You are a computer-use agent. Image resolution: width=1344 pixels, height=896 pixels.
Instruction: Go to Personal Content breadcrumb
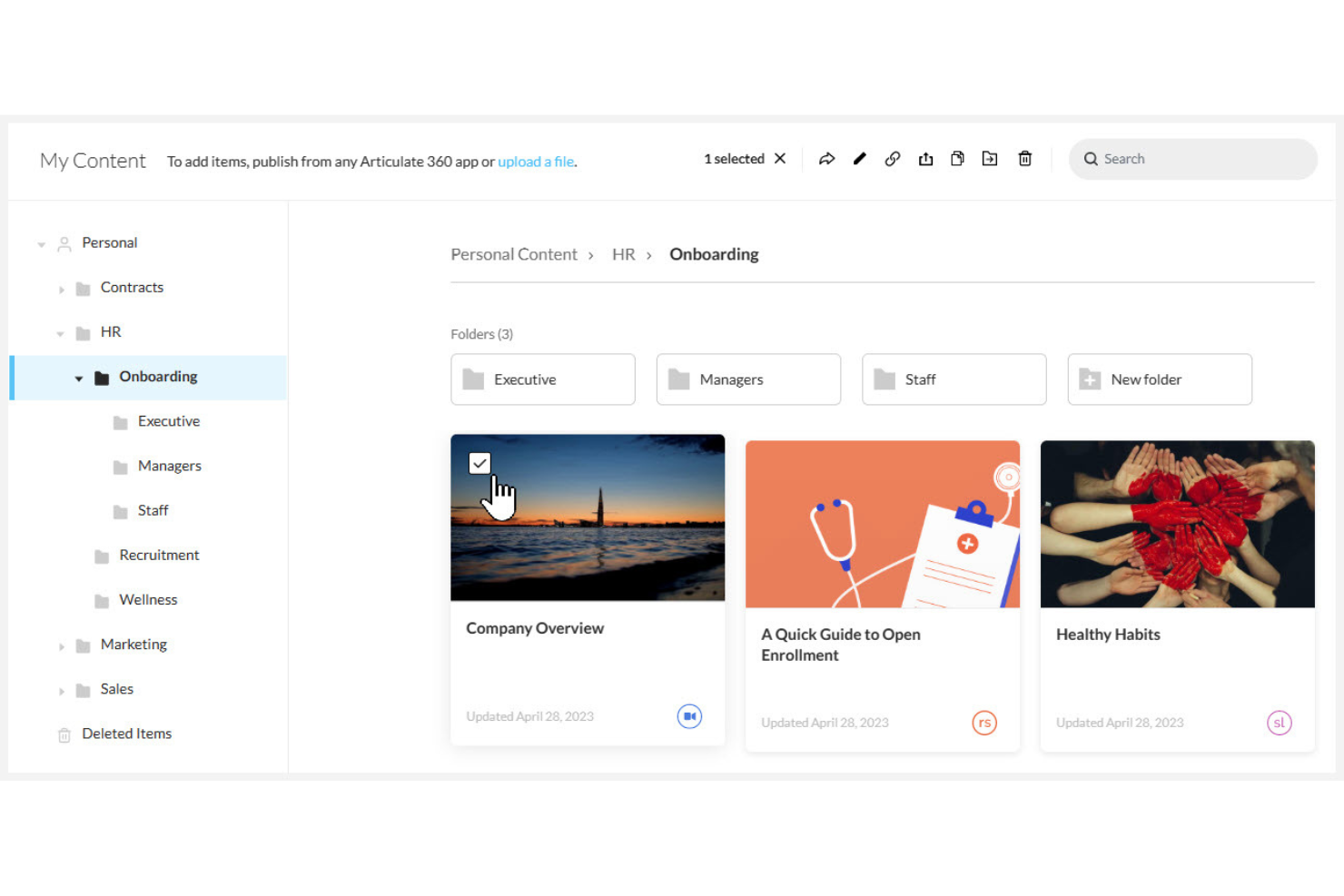coord(514,255)
